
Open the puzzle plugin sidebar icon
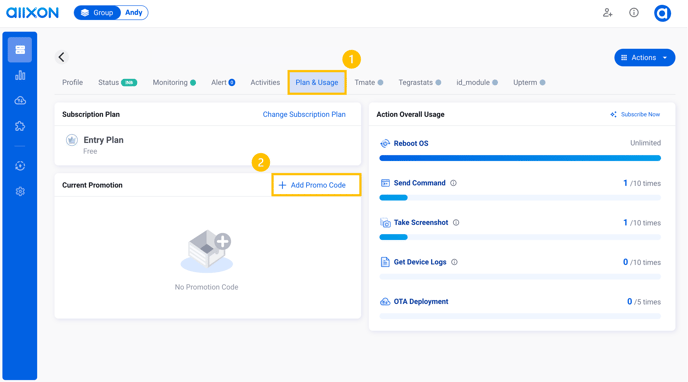pos(20,126)
